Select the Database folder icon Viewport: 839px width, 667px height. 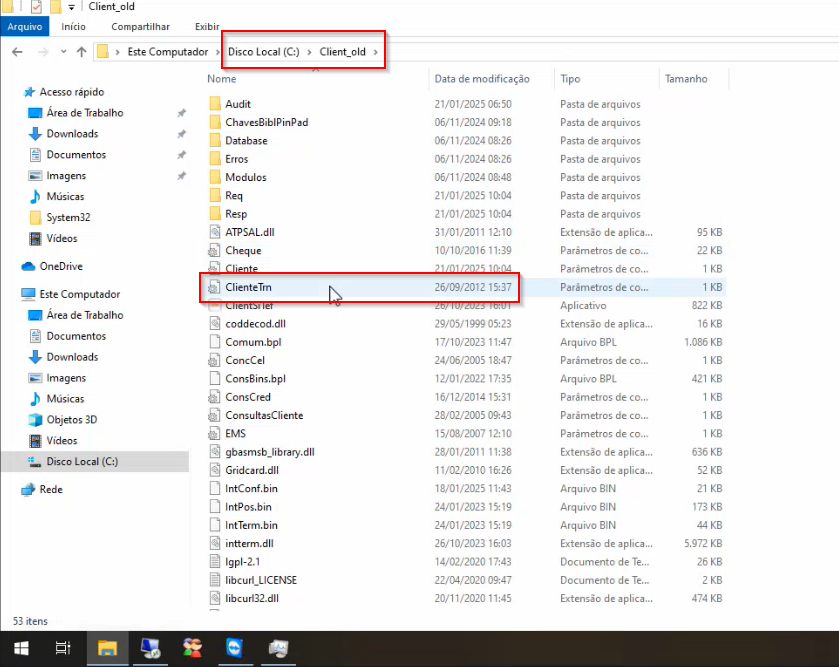pos(215,140)
